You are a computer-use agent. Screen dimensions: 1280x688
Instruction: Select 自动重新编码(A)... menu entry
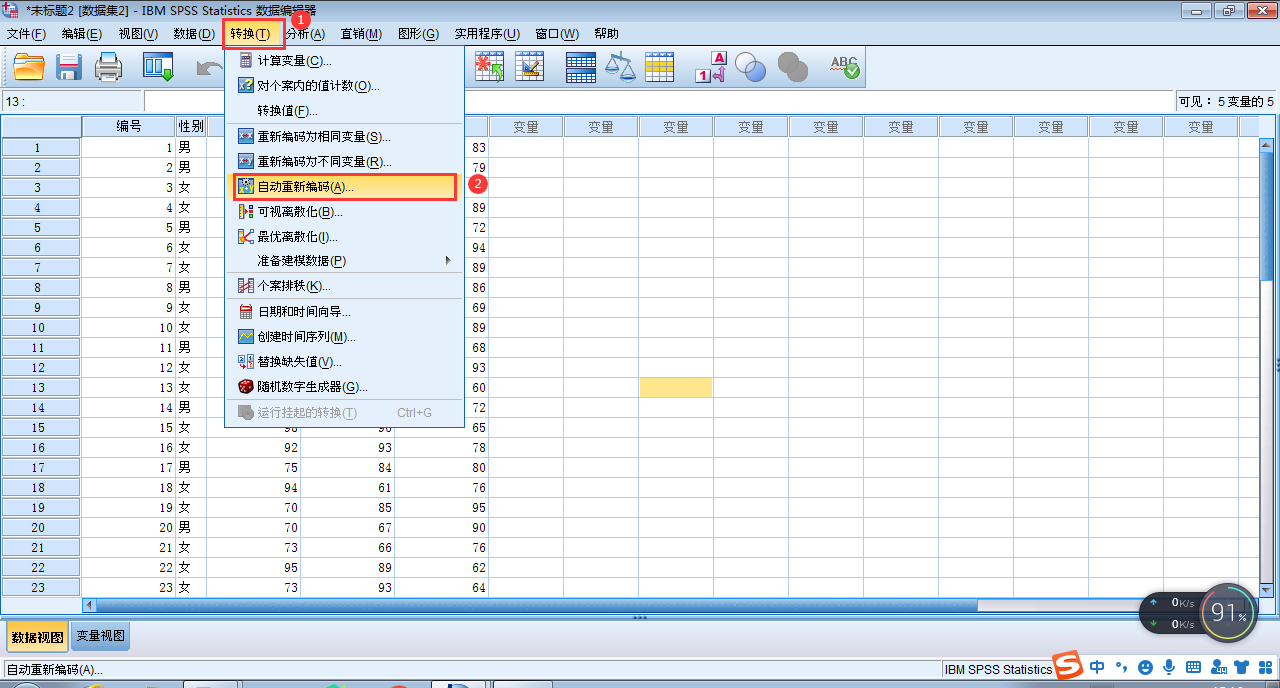tap(344, 187)
